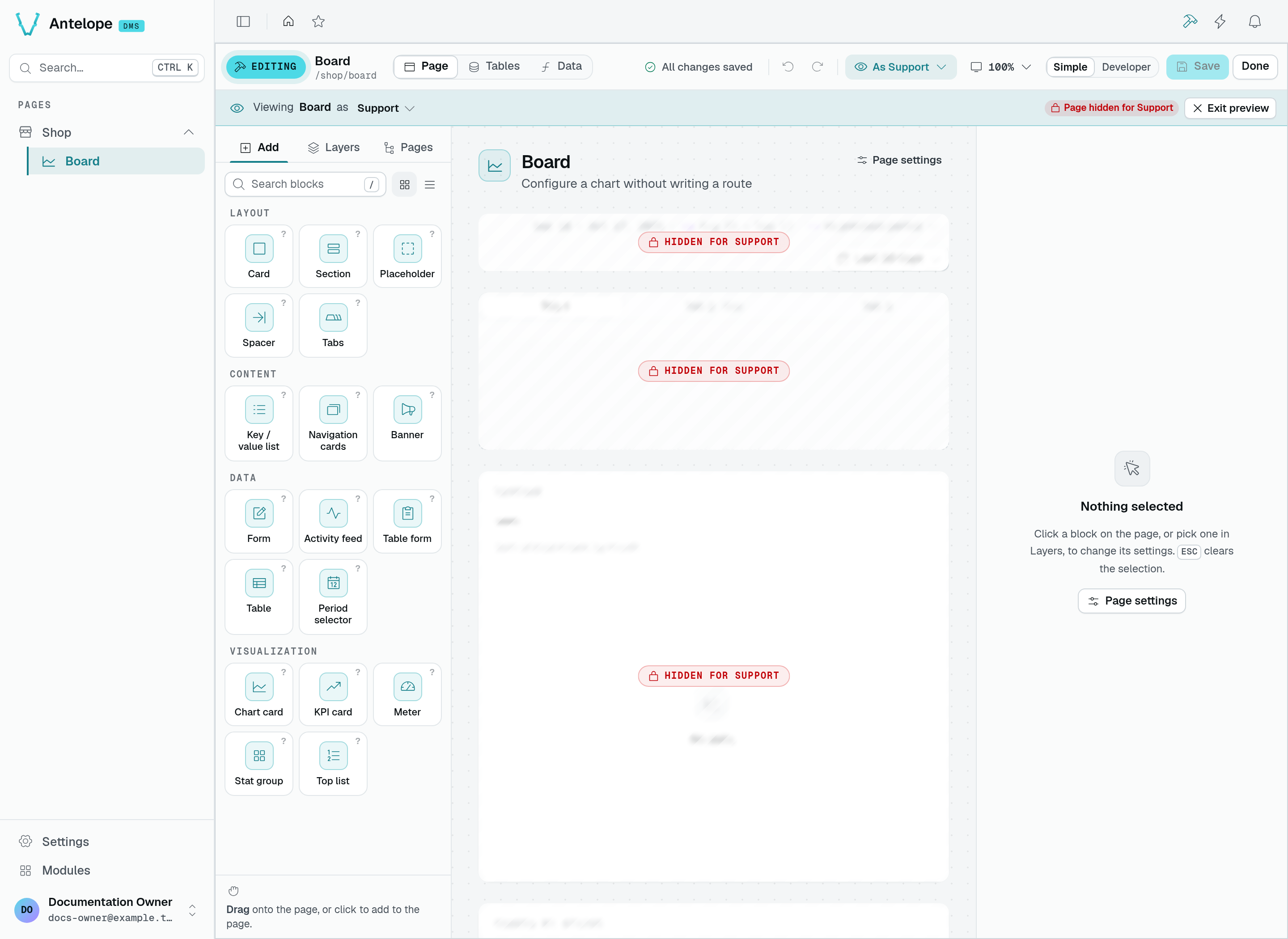Viewport: 1288px width, 939px height.
Task: Open the Pages tab
Action: point(408,147)
